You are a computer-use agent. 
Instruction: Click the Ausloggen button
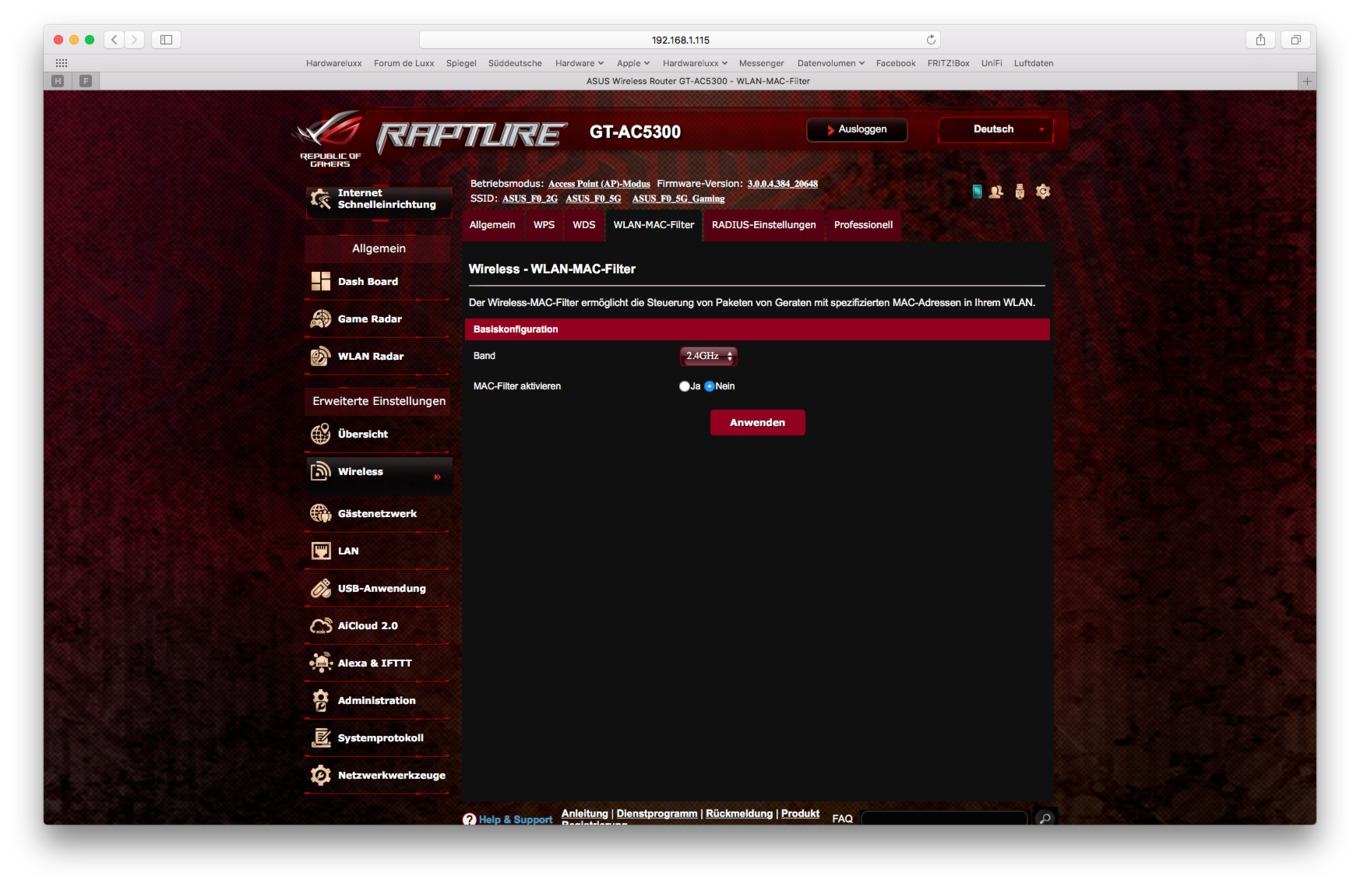click(x=857, y=130)
